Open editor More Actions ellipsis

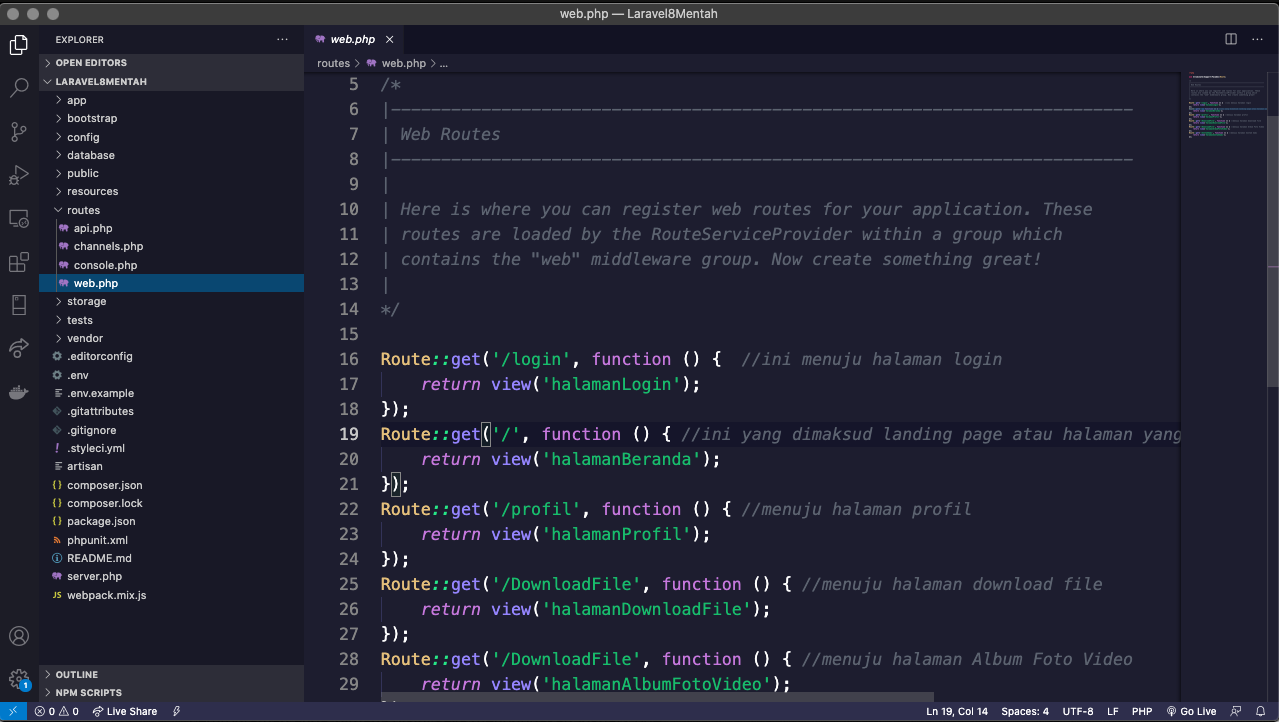pos(1258,39)
